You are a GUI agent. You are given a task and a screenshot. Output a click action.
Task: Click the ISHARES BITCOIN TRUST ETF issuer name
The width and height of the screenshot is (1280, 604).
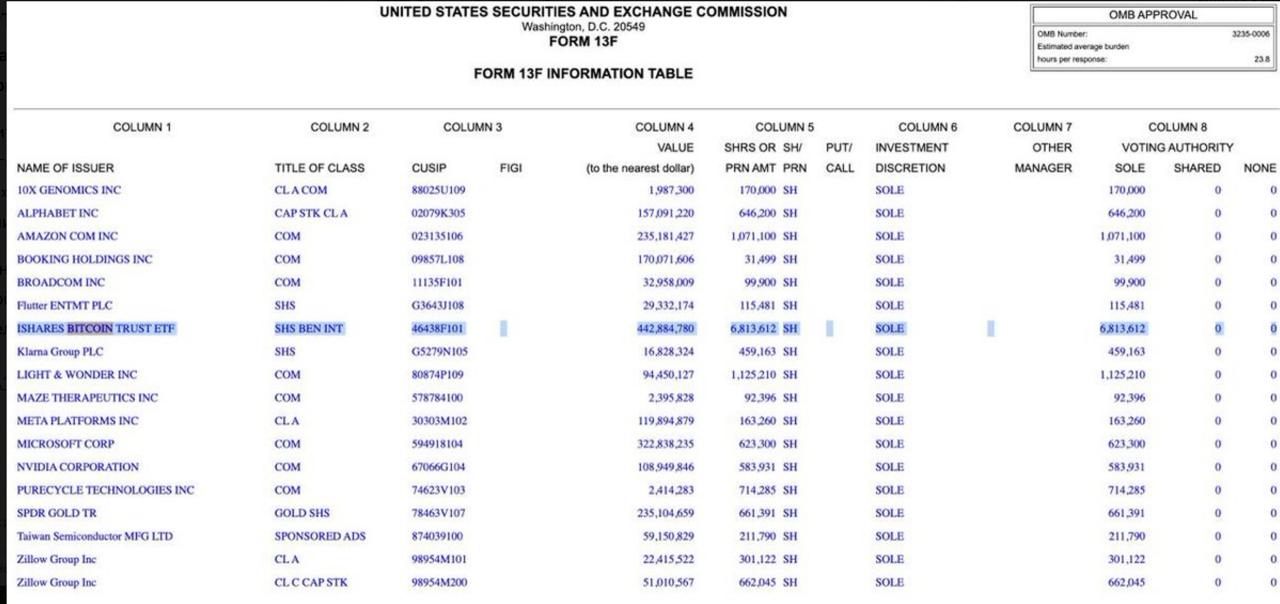click(x=96, y=329)
